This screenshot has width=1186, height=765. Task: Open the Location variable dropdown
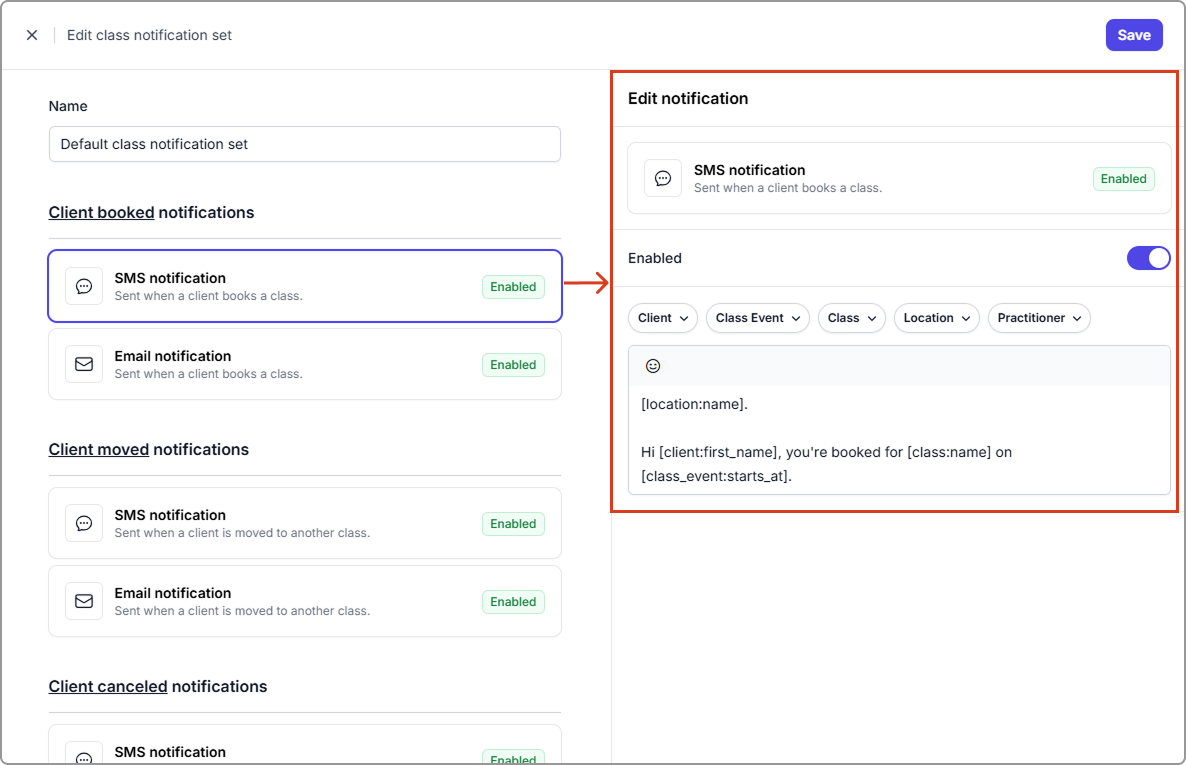coord(936,318)
